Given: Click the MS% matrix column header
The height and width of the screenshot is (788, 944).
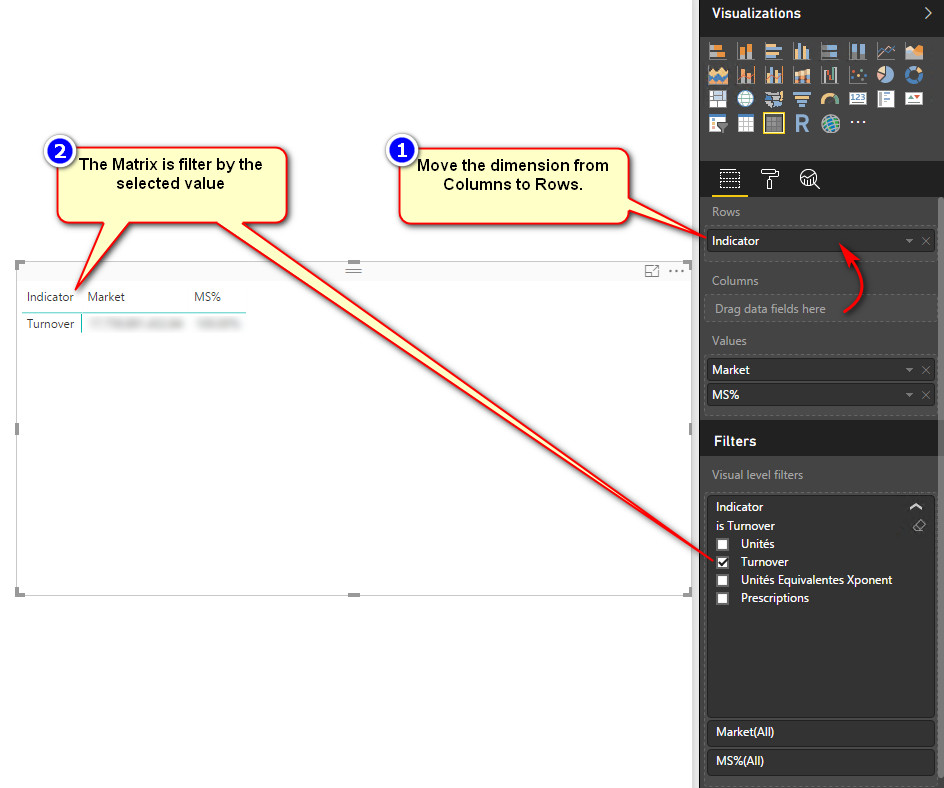Looking at the screenshot, I should (207, 297).
